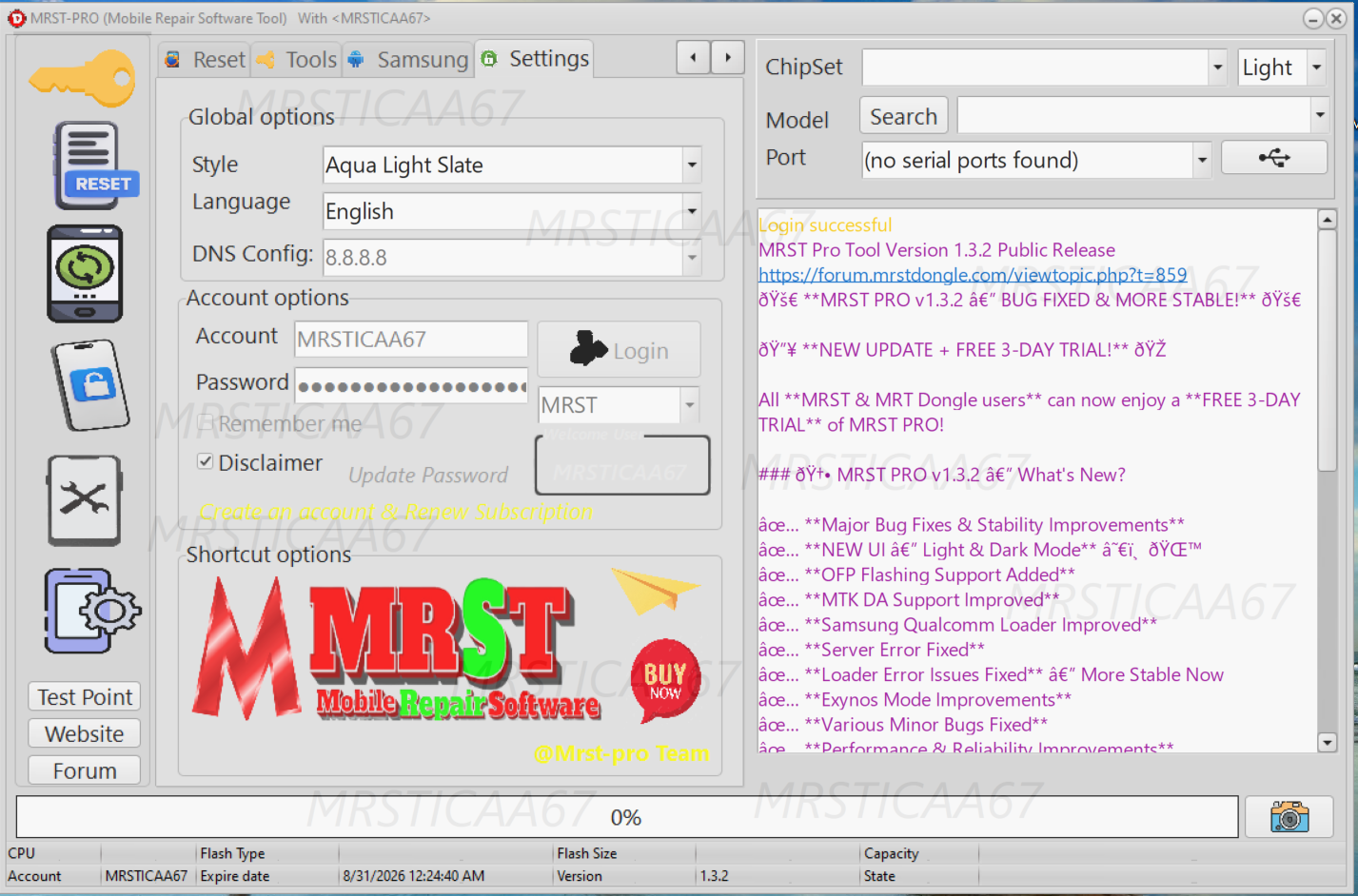Open the forum.mrstdongle.com viewtopic link

click(973, 275)
